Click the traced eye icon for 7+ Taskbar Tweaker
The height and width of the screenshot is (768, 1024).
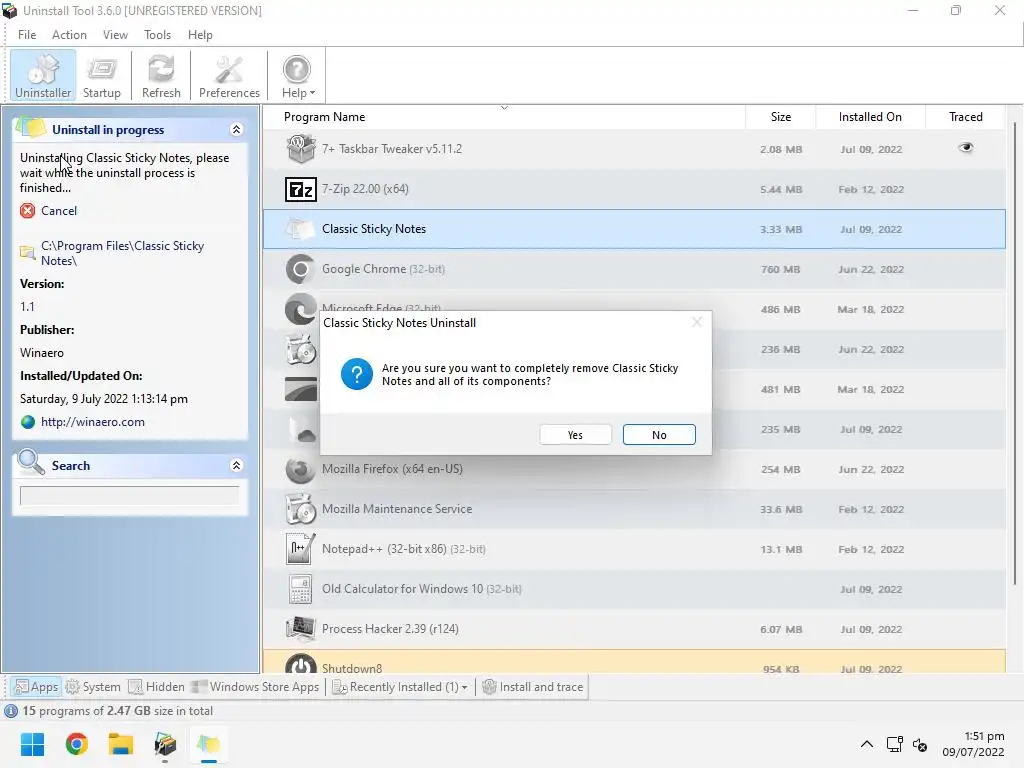point(965,148)
